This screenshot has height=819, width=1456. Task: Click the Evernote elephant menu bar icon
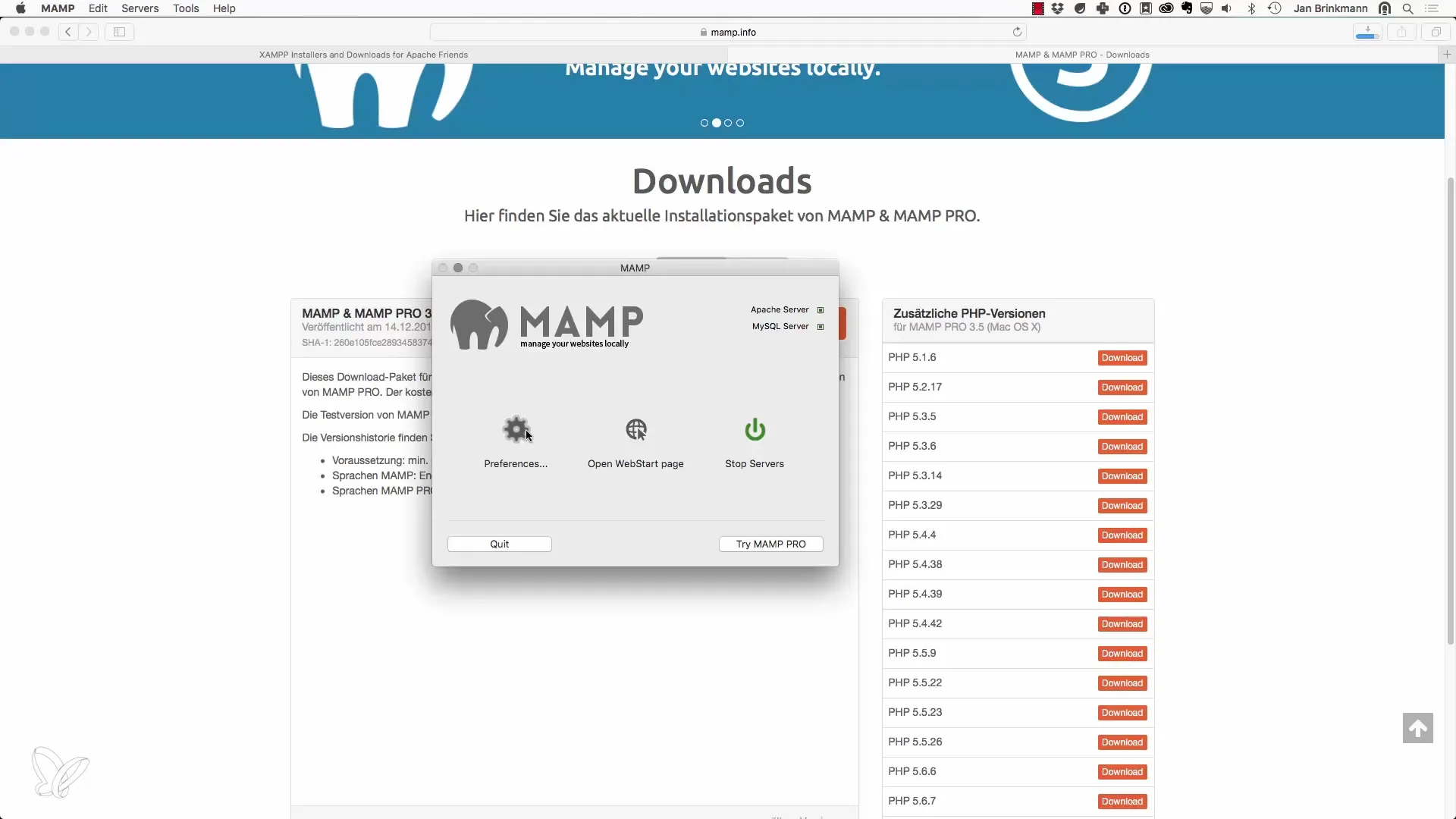coord(1187,8)
